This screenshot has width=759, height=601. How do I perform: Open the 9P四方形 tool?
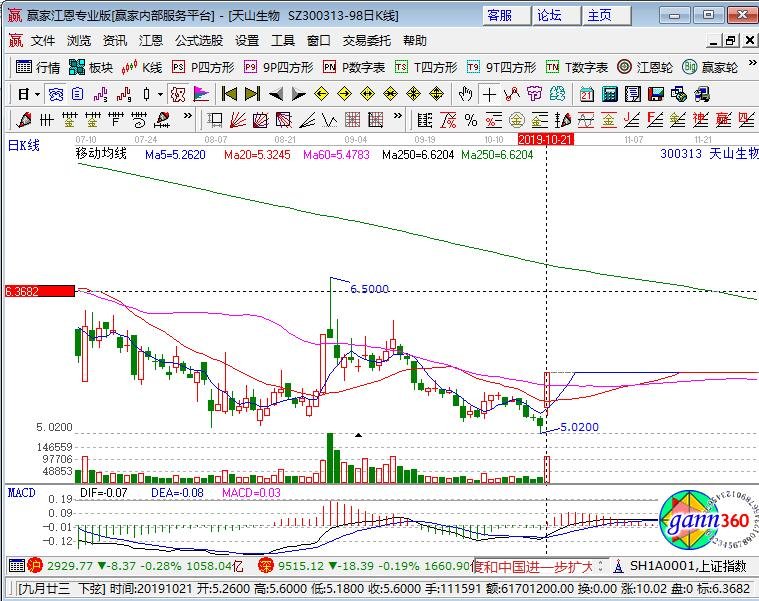click(x=279, y=67)
